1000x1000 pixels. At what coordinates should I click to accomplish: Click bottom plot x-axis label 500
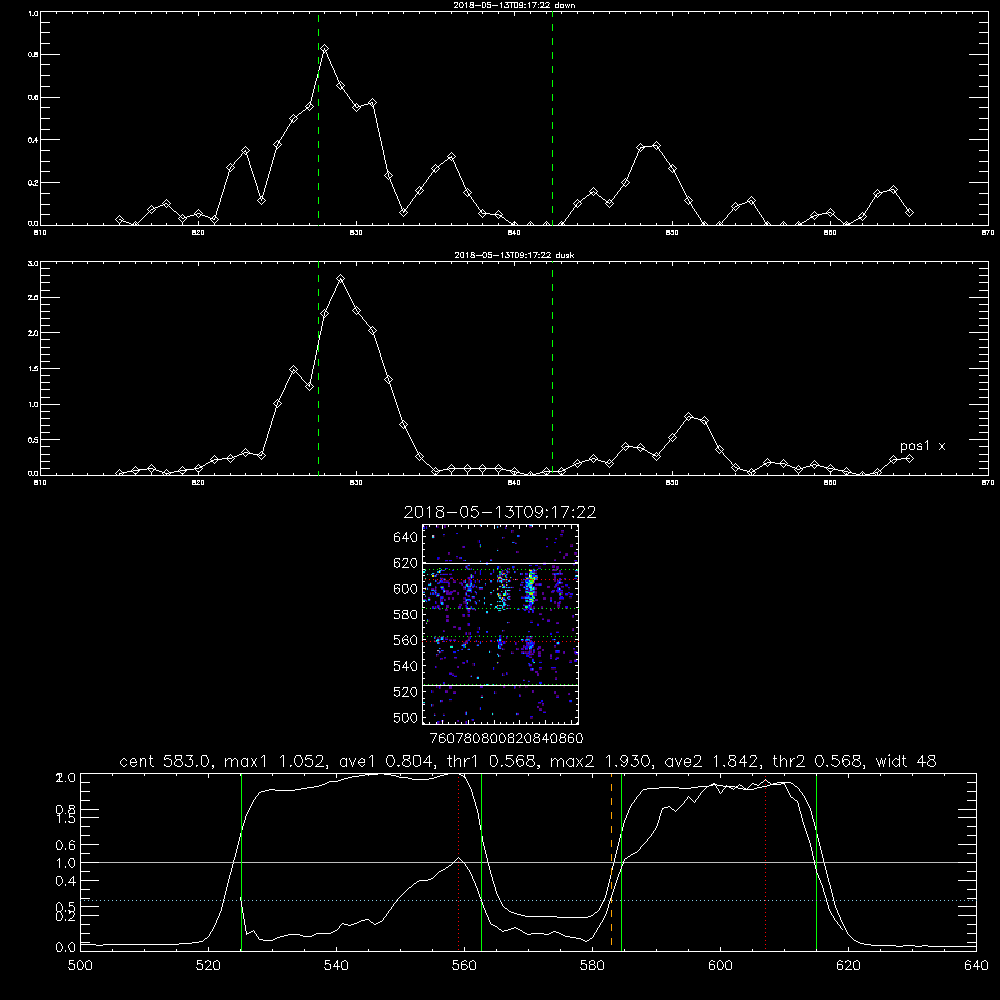(x=80, y=966)
